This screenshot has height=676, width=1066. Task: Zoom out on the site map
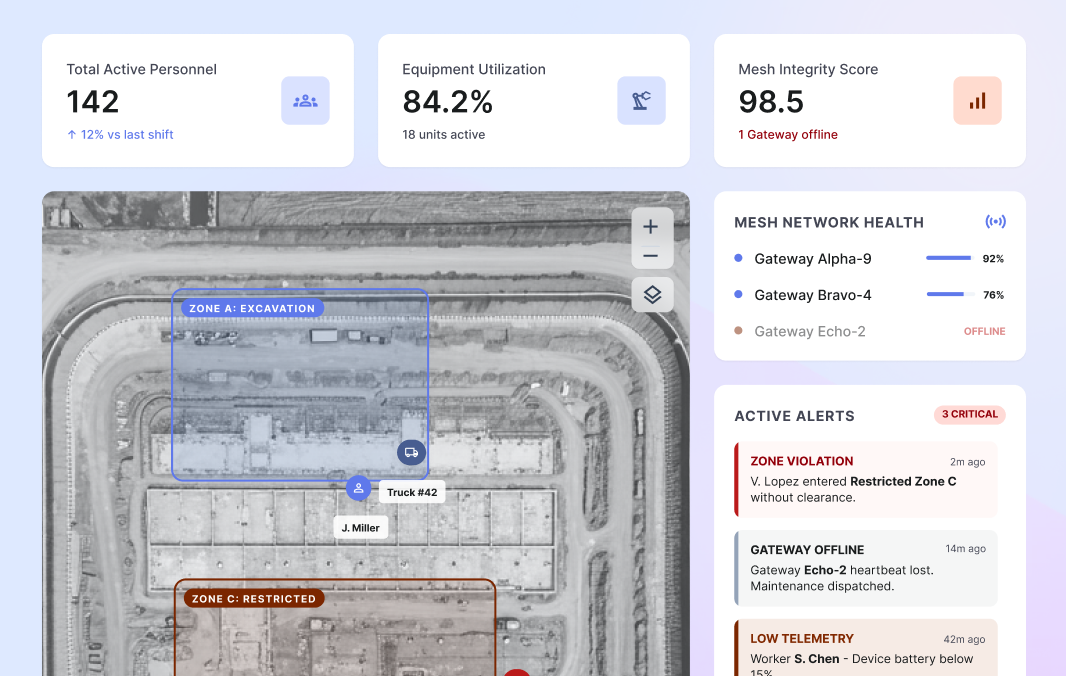pyautogui.click(x=651, y=256)
